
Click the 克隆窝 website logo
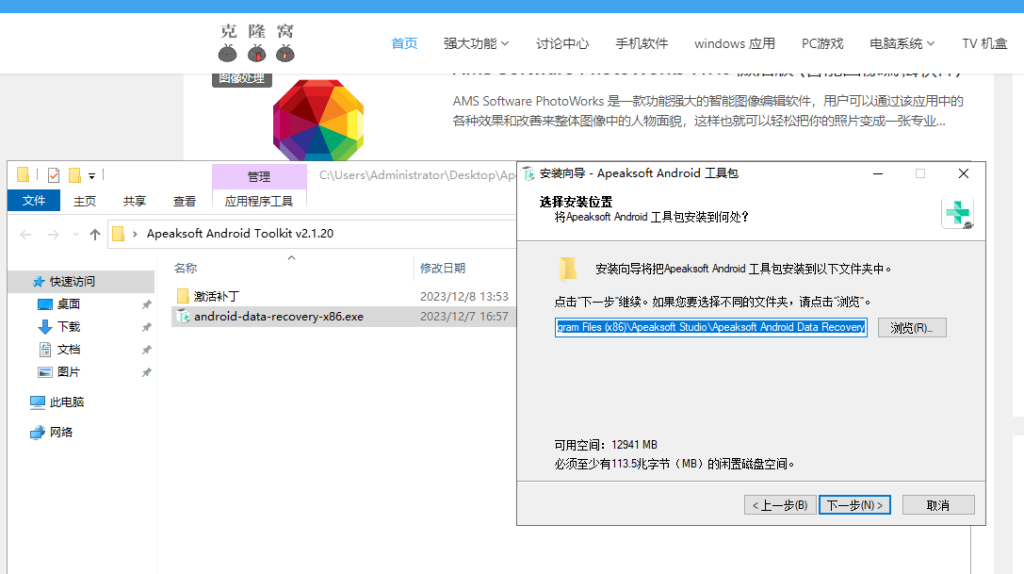[257, 43]
